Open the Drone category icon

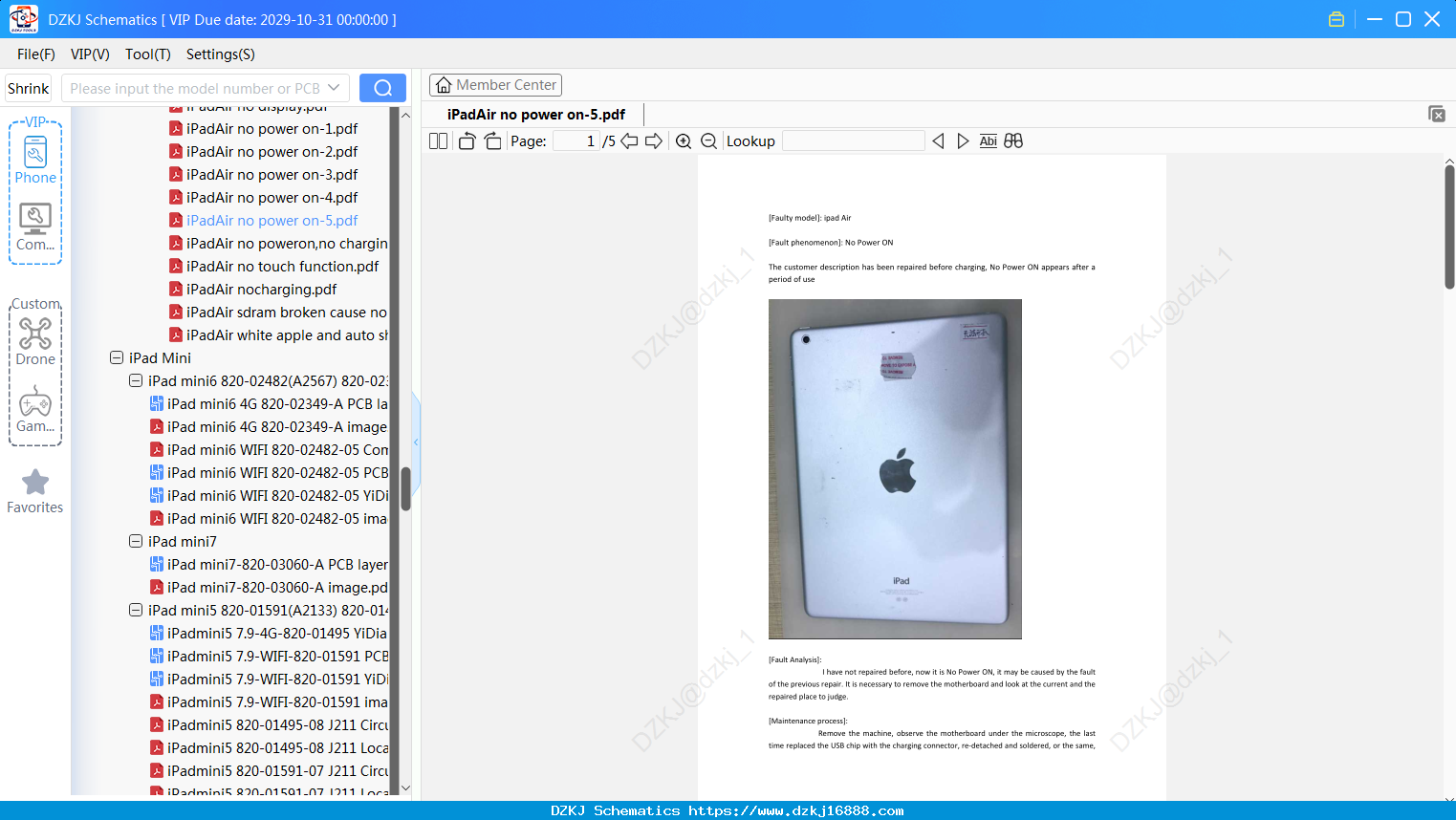click(35, 342)
